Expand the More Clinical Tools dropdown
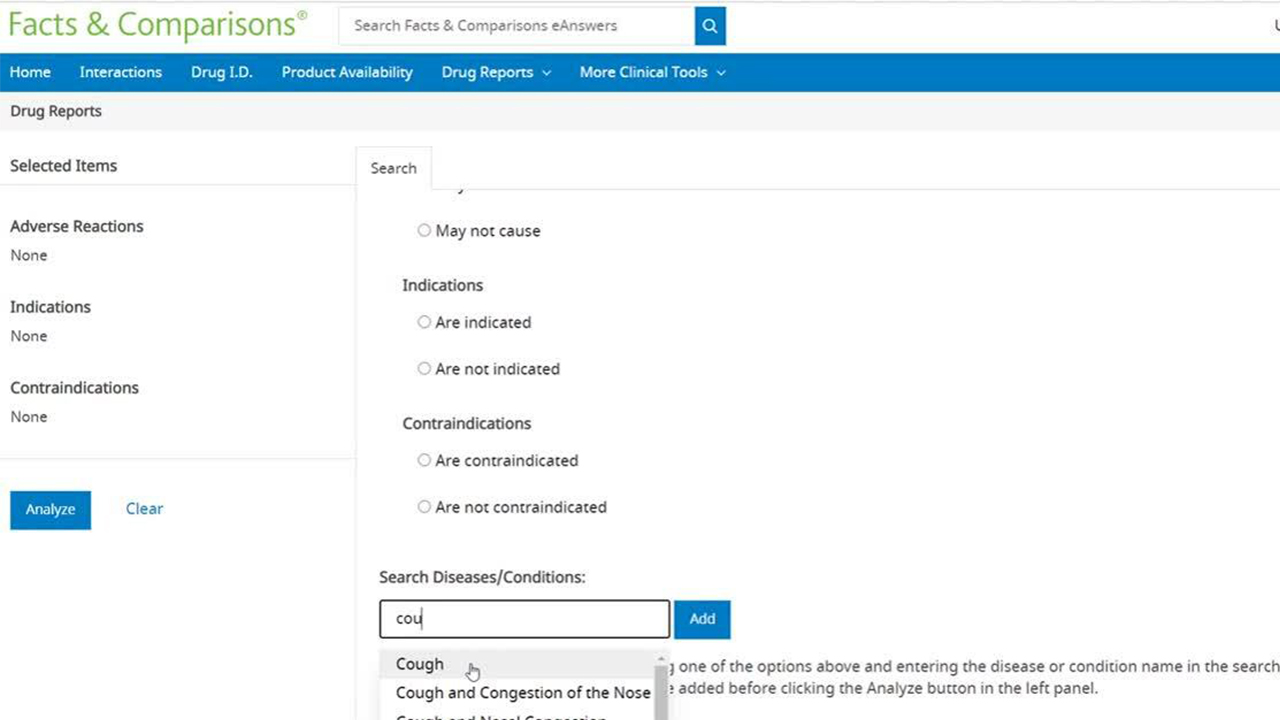1280x720 pixels. pyautogui.click(x=652, y=72)
